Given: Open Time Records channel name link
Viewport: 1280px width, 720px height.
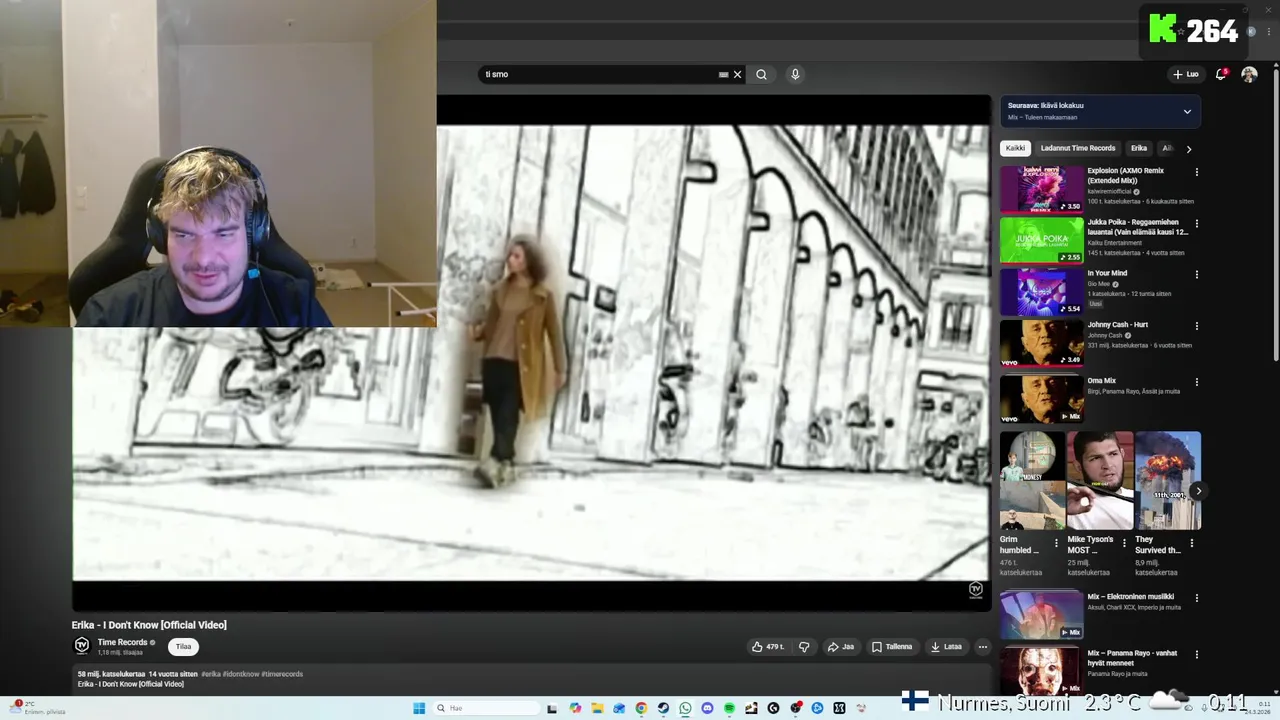Looking at the screenshot, I should [122, 642].
